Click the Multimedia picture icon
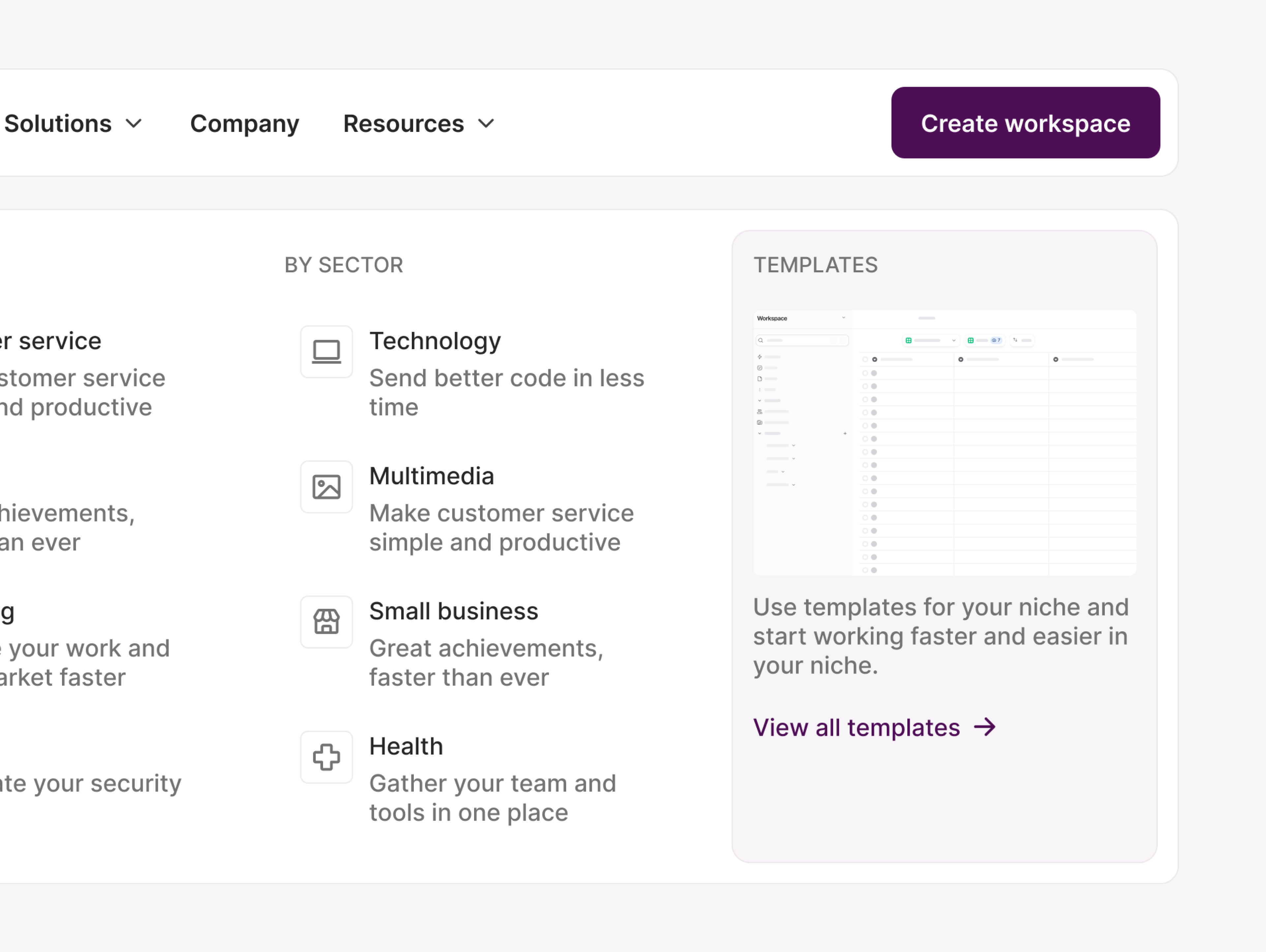Screen dimensions: 1266x952 coord(326,487)
